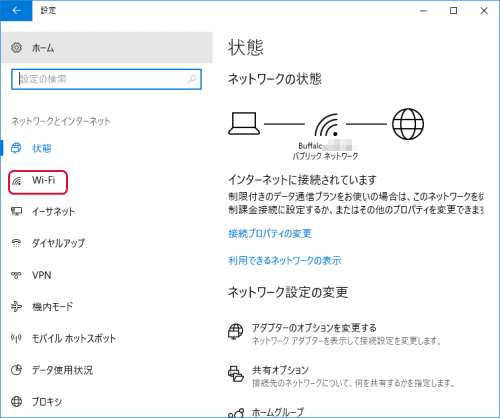Open モバイル ホットスポット settings
The width and height of the screenshot is (500, 418).
pyautogui.click(x=74, y=338)
